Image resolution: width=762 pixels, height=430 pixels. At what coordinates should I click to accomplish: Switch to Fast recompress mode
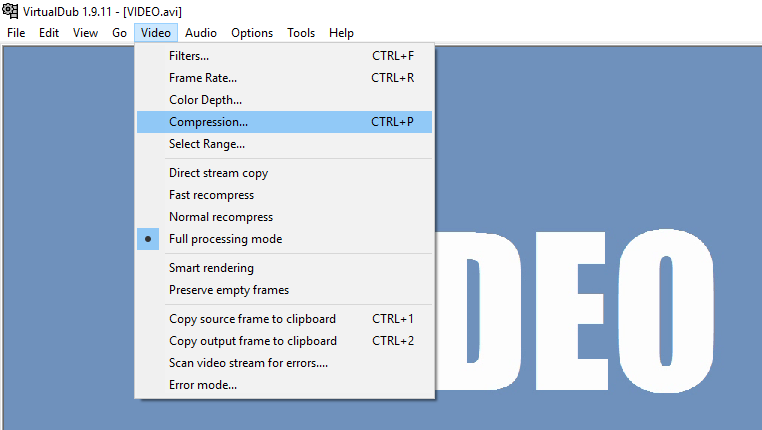(x=284, y=195)
